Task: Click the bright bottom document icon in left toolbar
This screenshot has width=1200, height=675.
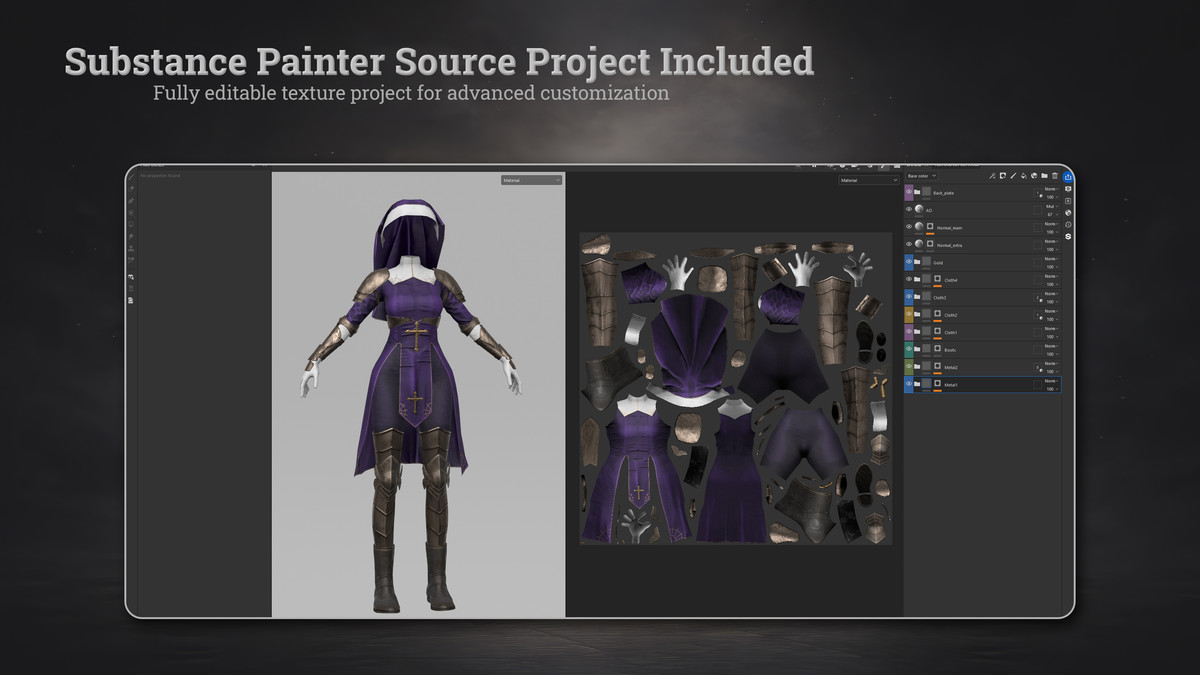Action: pyautogui.click(x=131, y=299)
